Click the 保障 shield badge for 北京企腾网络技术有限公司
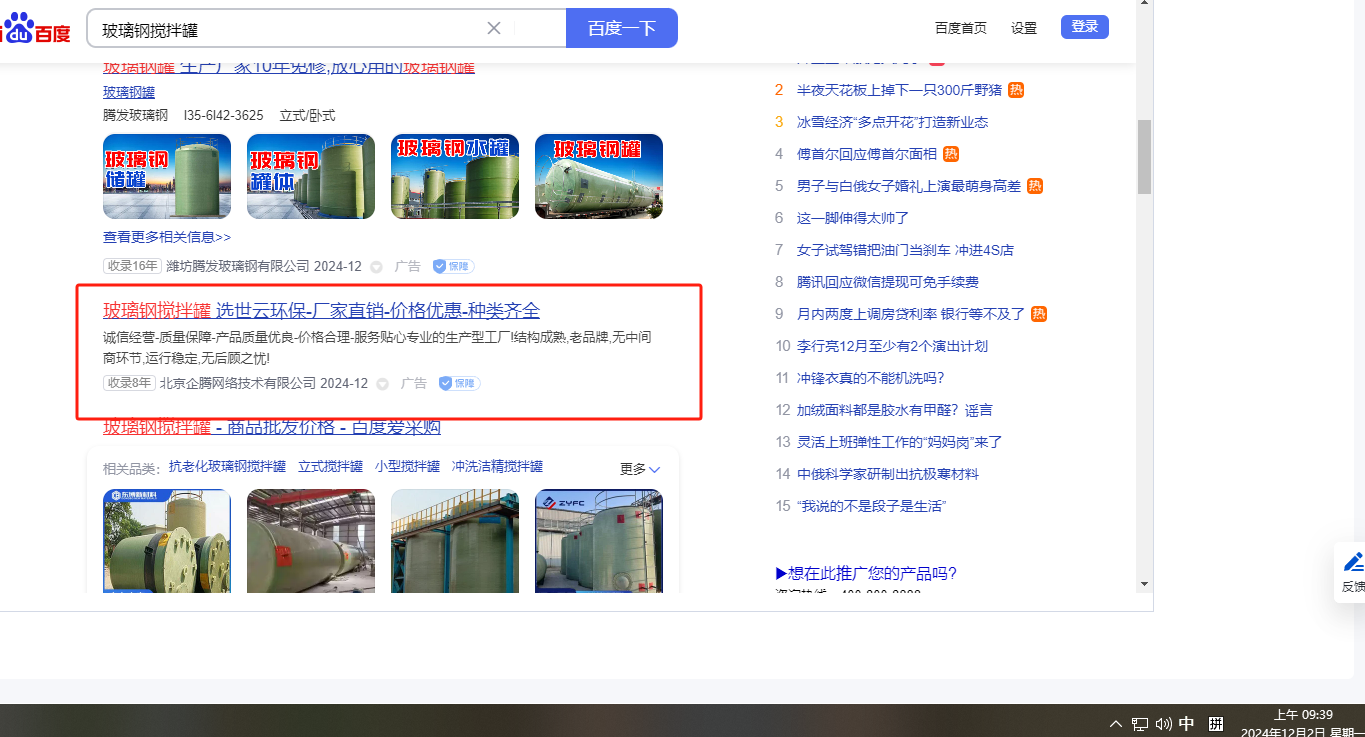1365x737 pixels. click(x=459, y=383)
